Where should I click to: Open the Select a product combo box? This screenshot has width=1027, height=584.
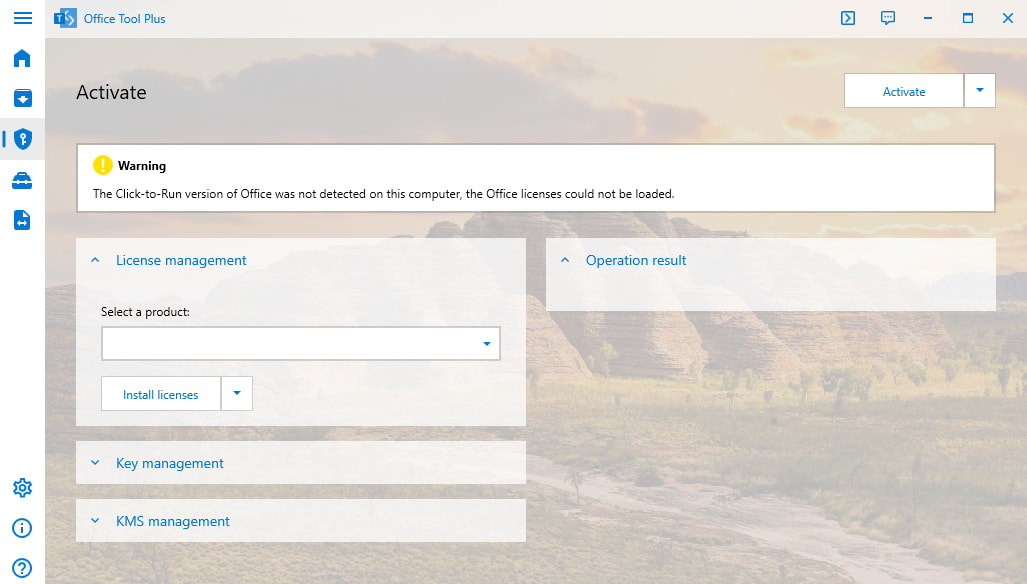[300, 344]
